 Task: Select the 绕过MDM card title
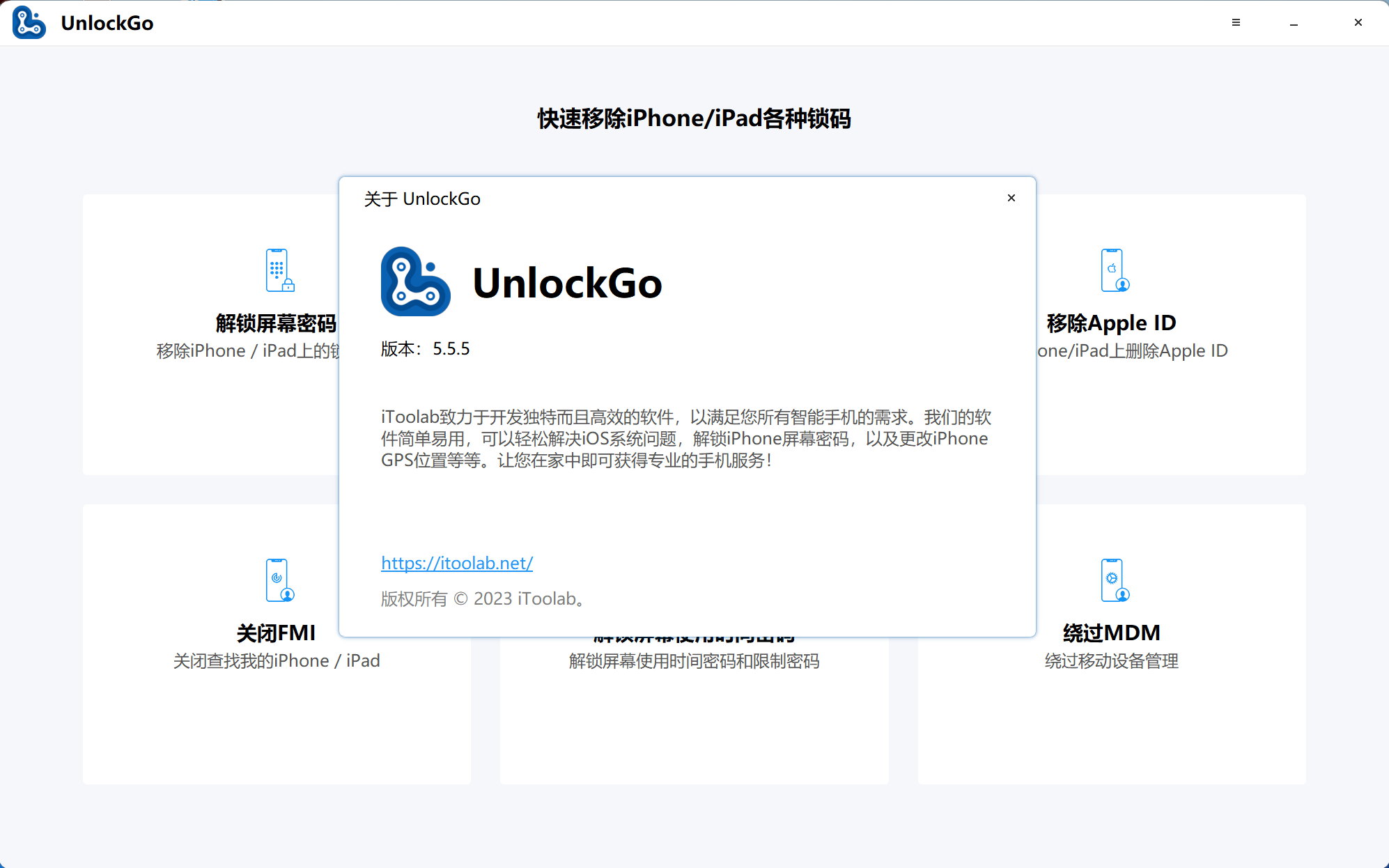tap(1111, 633)
